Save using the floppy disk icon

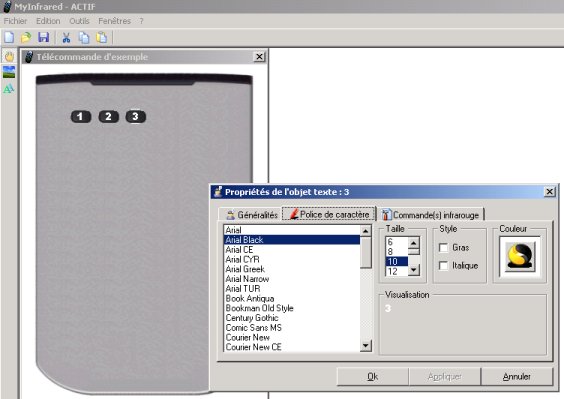coord(44,37)
